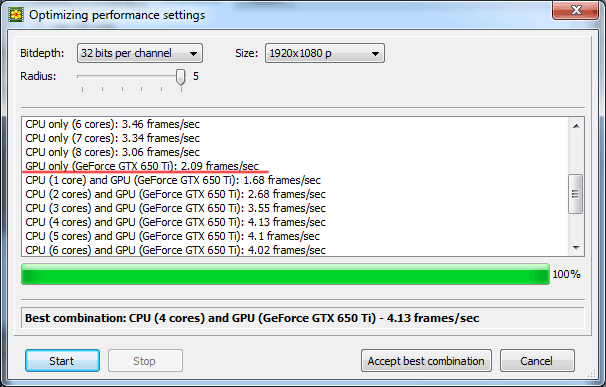The width and height of the screenshot is (606, 387).
Task: Click the results list scroll up arrow
Action: coord(576,126)
